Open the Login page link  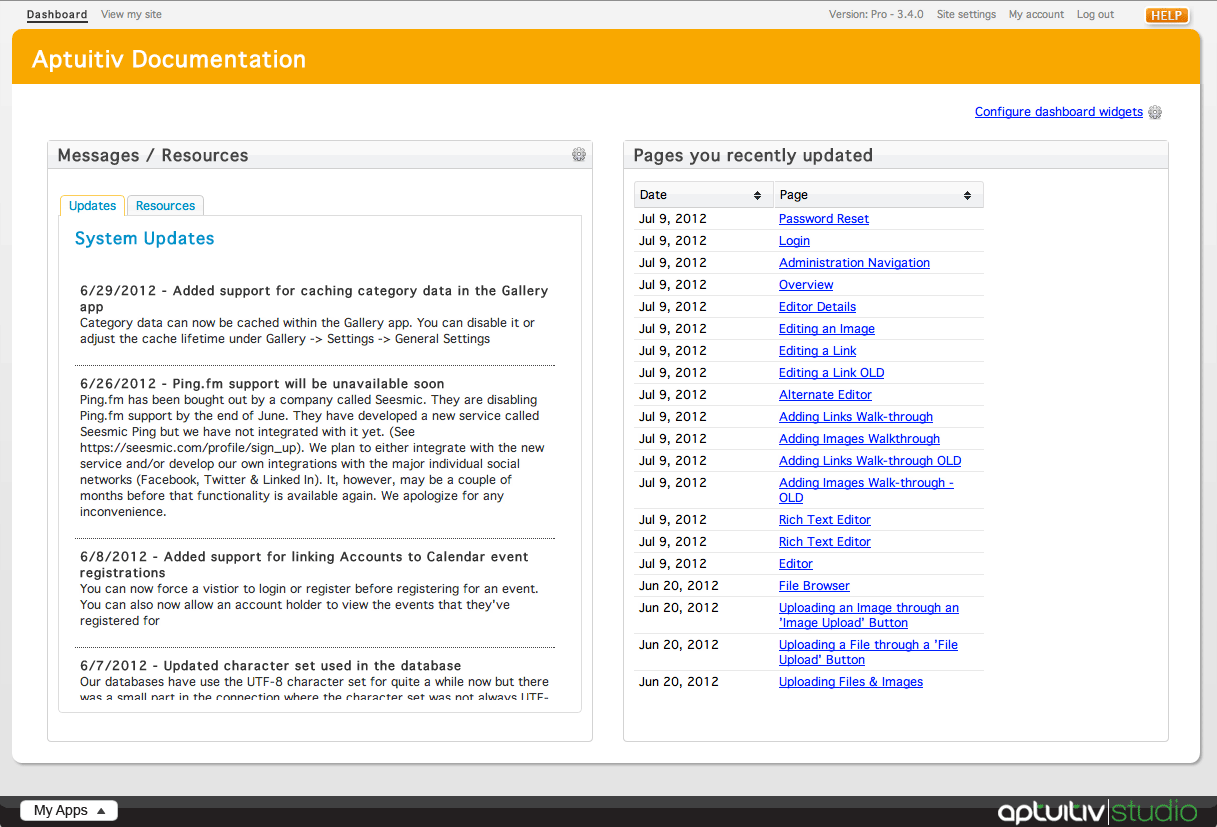pos(794,241)
